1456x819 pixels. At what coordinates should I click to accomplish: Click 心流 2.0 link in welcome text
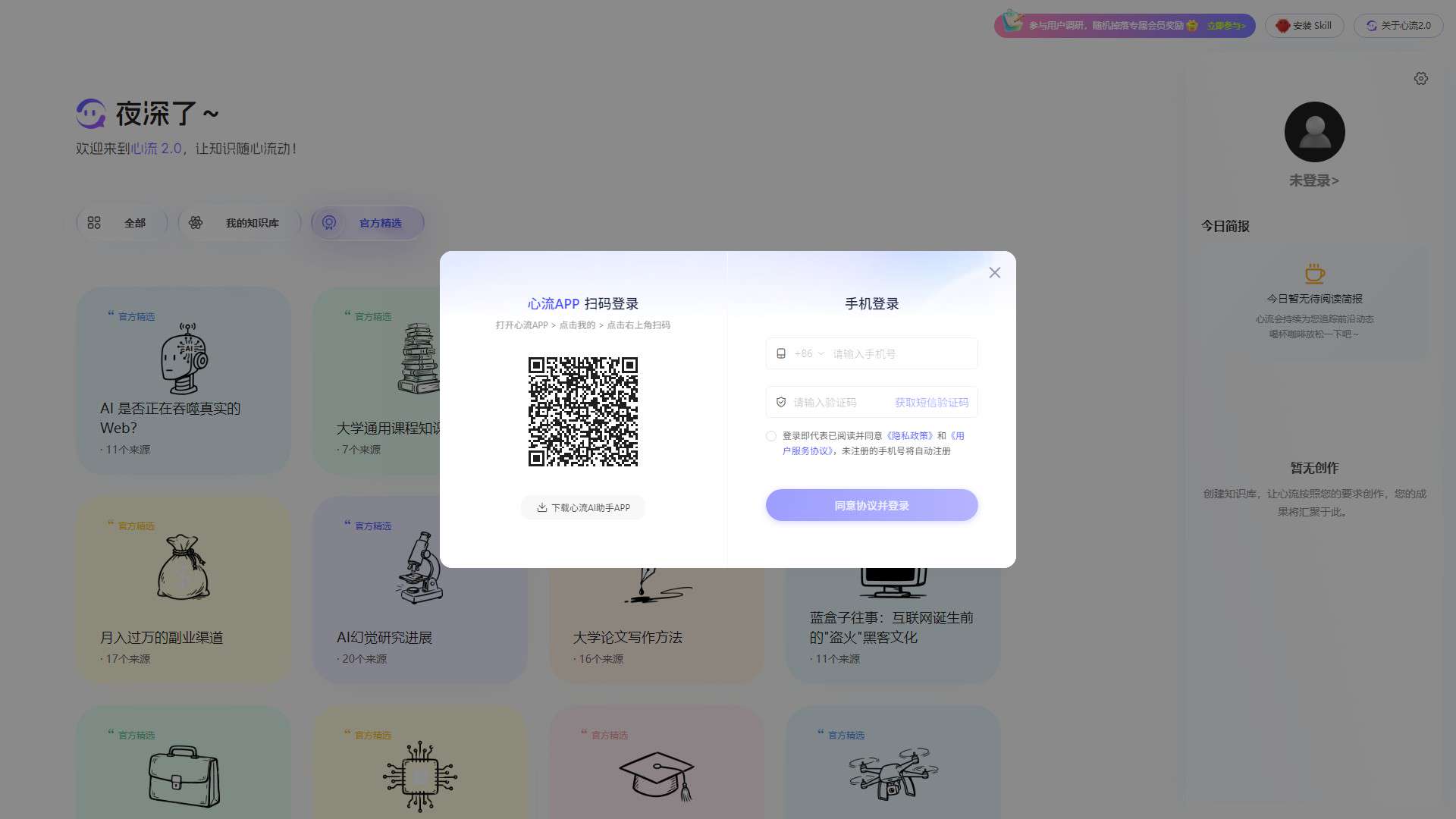pyautogui.click(x=156, y=149)
